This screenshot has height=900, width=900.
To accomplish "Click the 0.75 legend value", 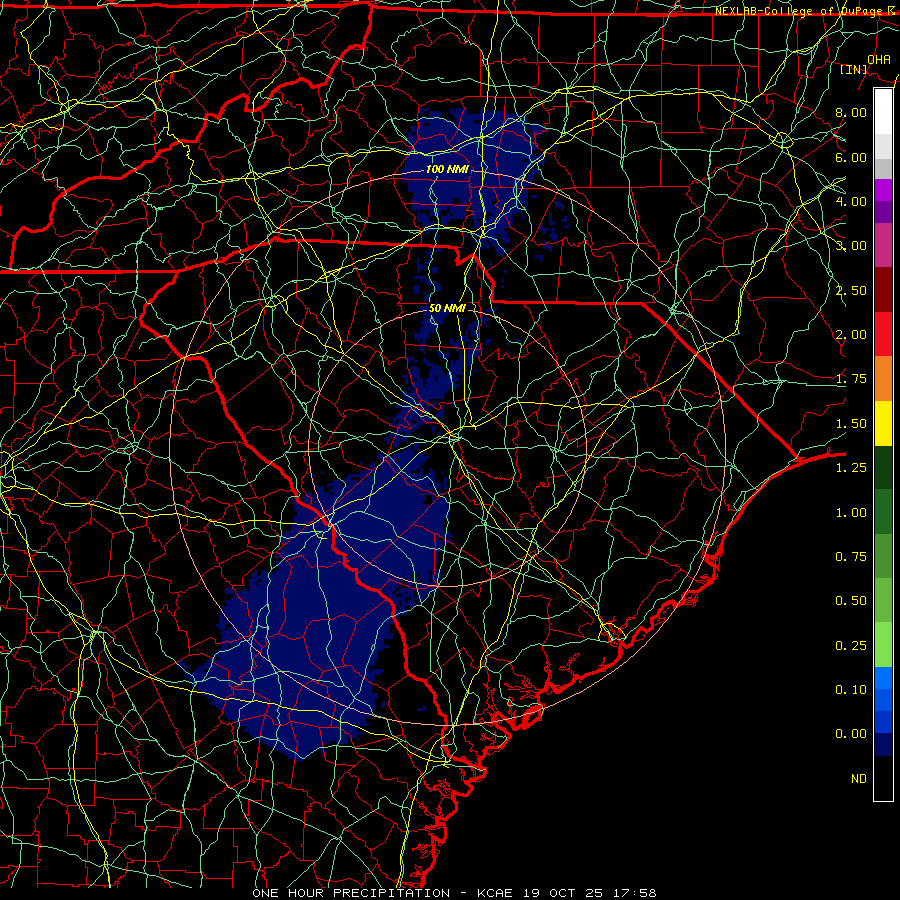I will coord(851,557).
